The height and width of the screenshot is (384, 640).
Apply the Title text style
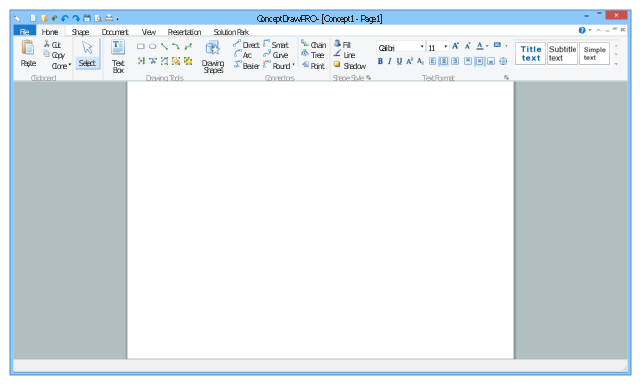[530, 53]
